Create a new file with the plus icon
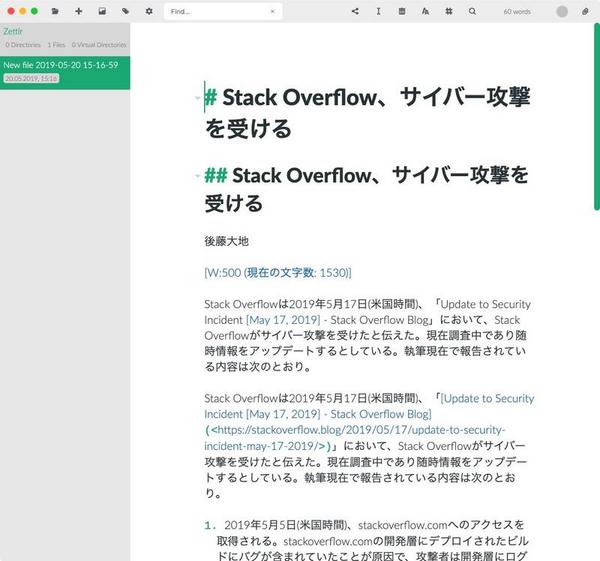This screenshot has width=600, height=561. pos(79,11)
